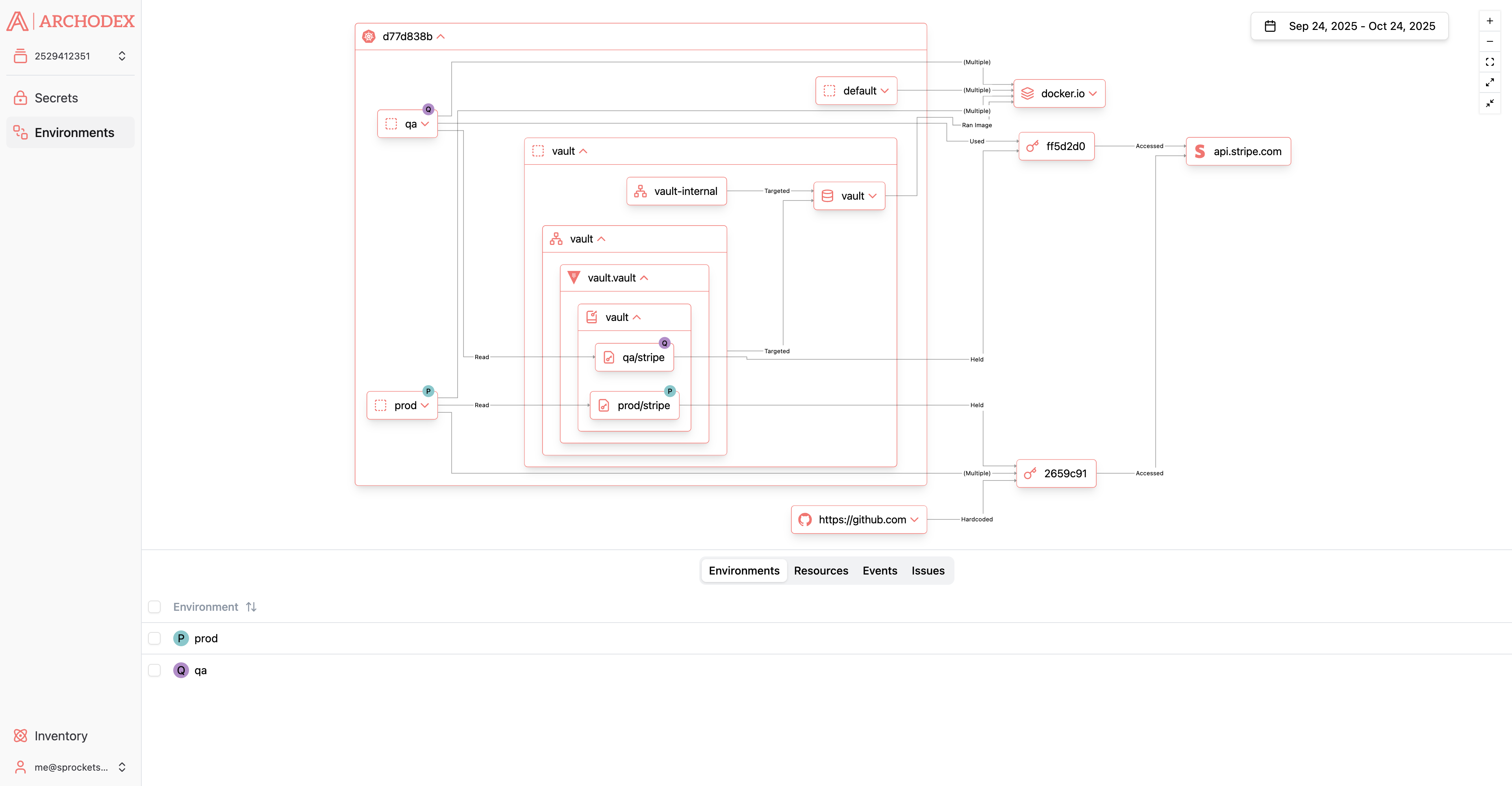
Task: Check the prod row checkbox
Action: point(154,638)
